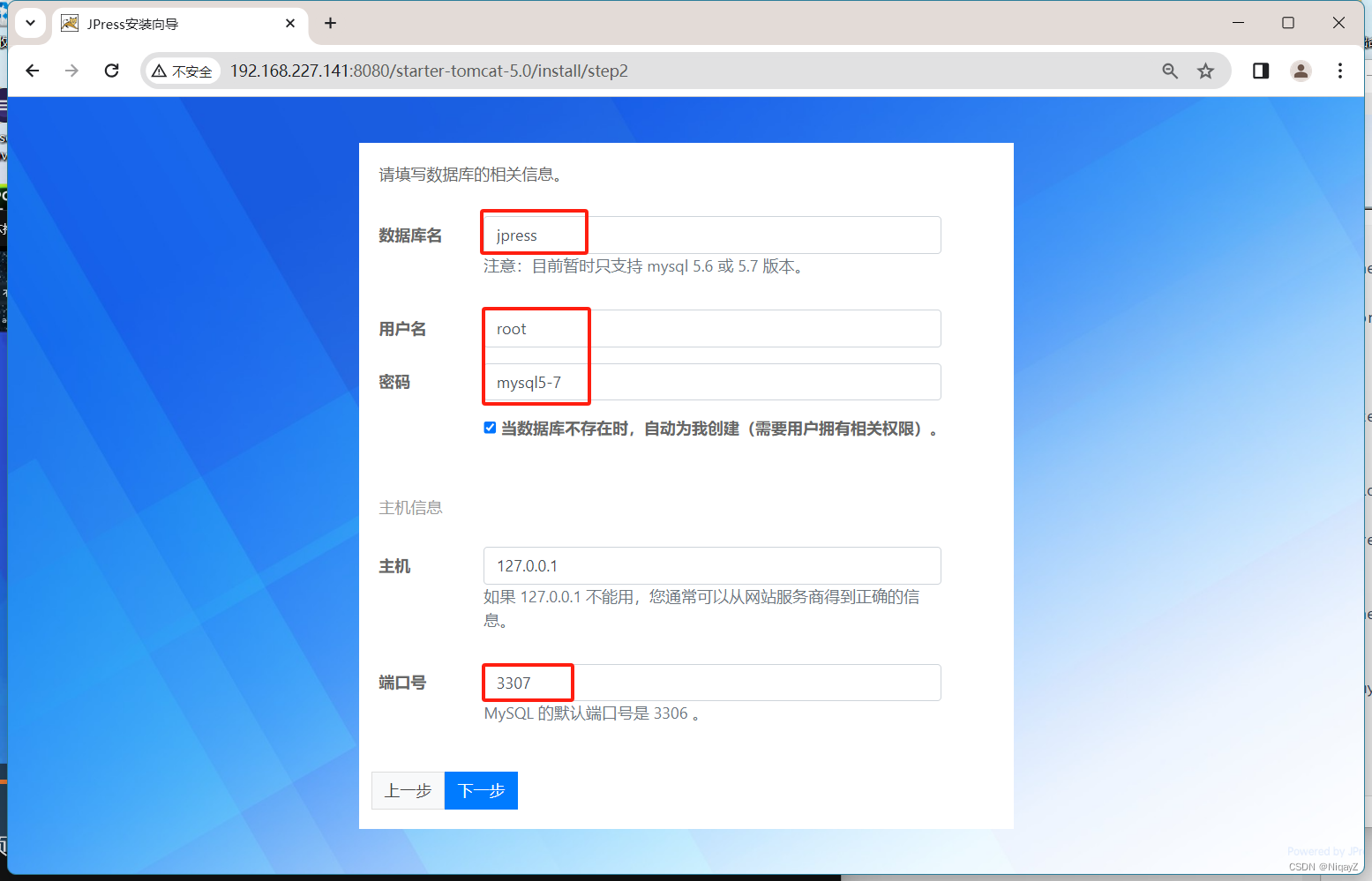The width and height of the screenshot is (1372, 881).
Task: Click the 用户名 field containing root
Action: (x=712, y=329)
